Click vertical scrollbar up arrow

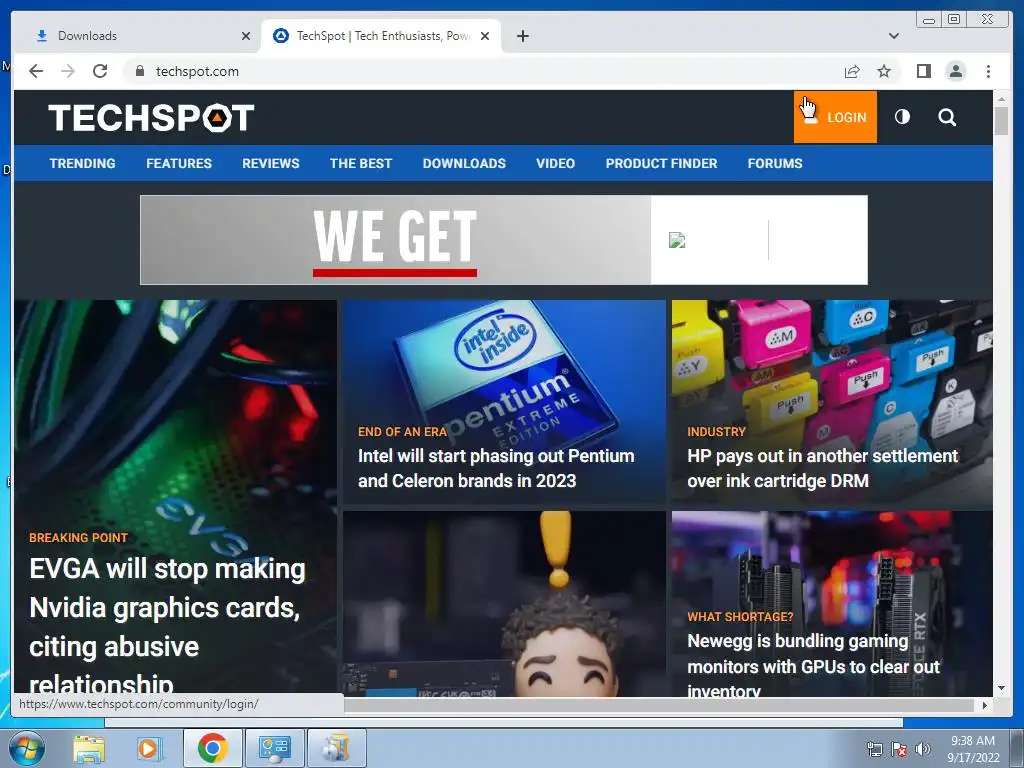click(x=1001, y=99)
